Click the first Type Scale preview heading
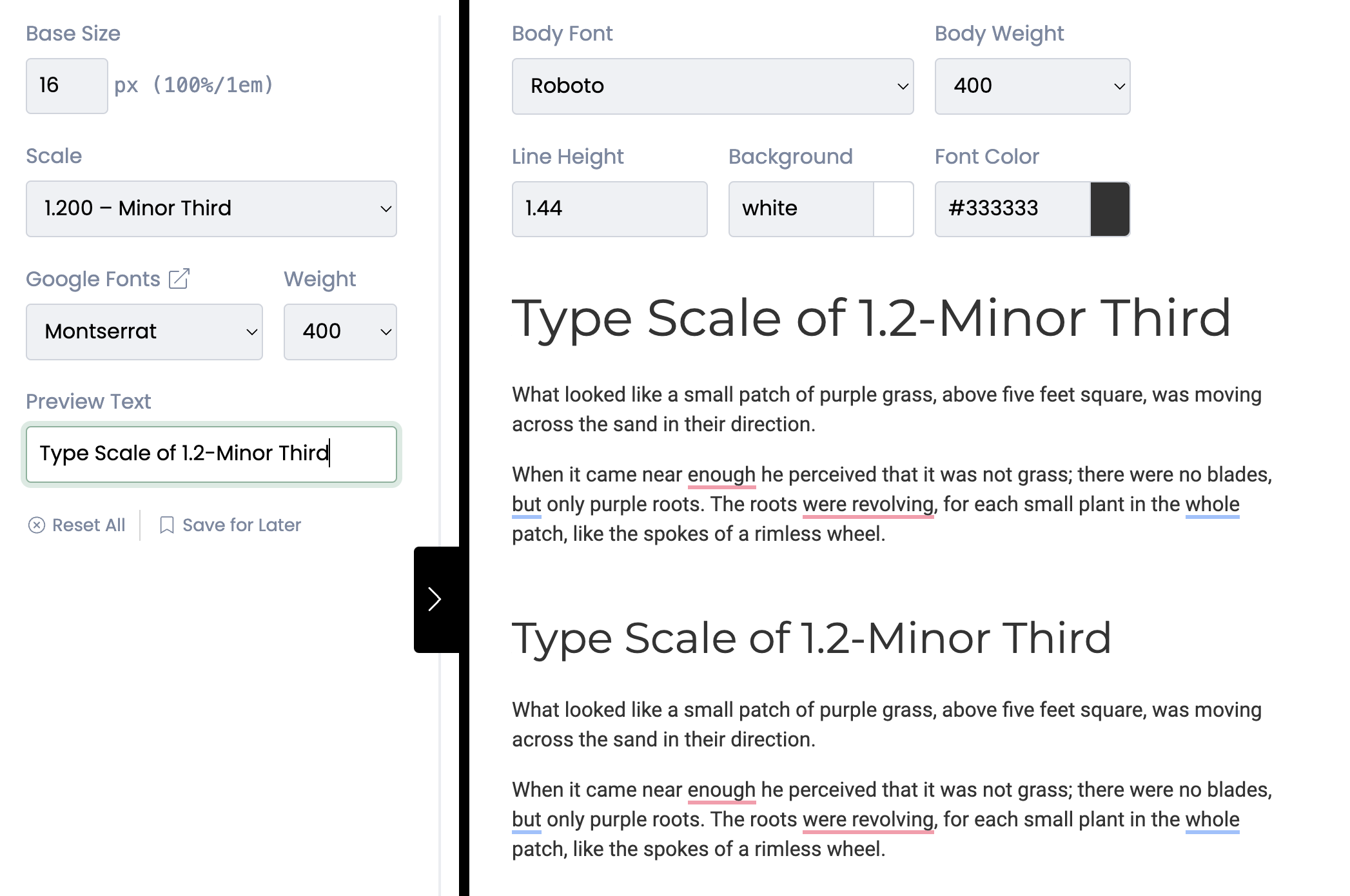The width and height of the screenshot is (1350, 896). tap(872, 318)
